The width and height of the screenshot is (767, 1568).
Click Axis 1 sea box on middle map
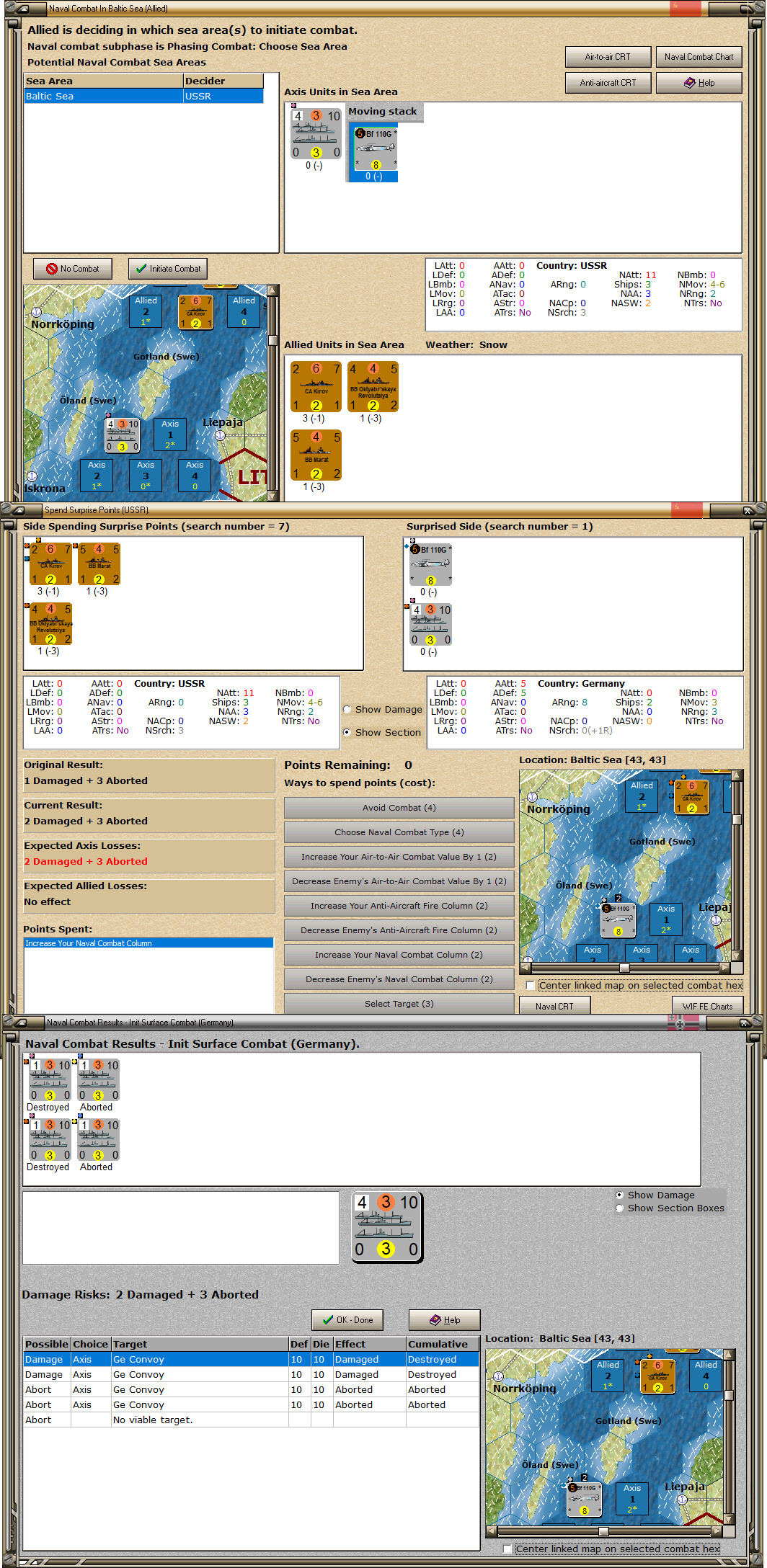coord(666,919)
